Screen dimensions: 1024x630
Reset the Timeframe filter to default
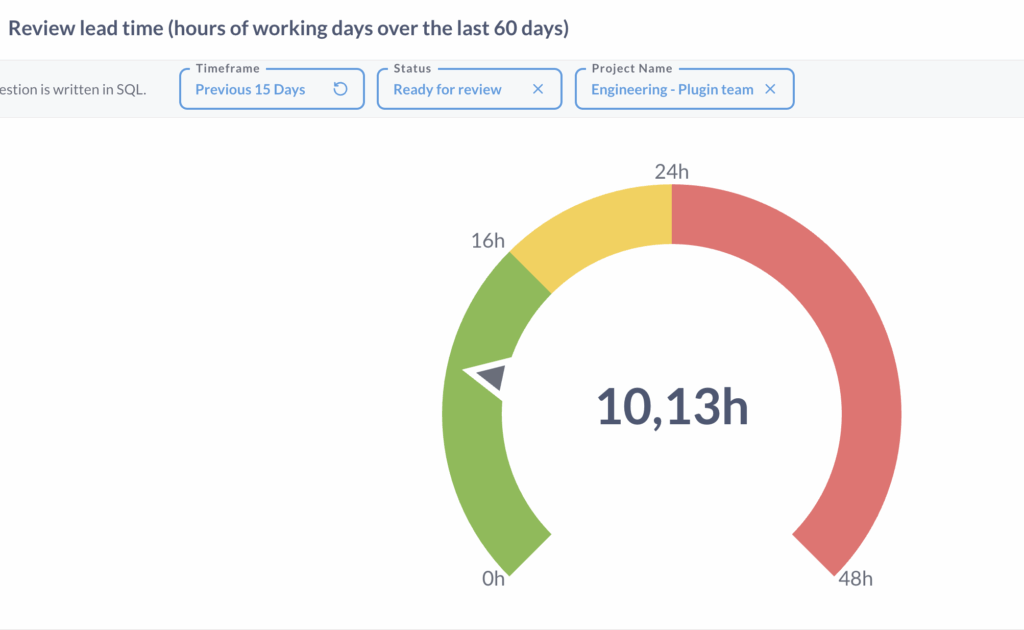point(340,89)
